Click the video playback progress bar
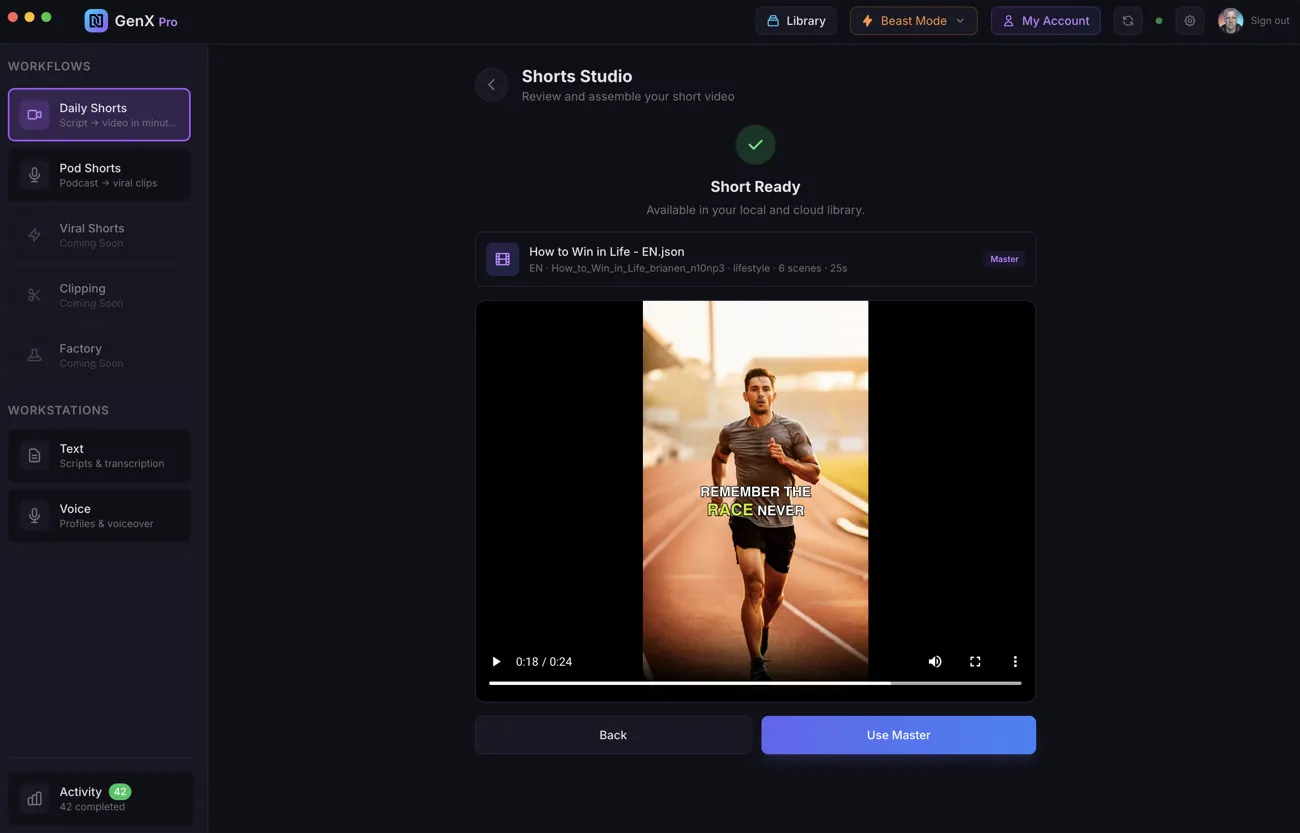The height and width of the screenshot is (833, 1300). tap(754, 683)
